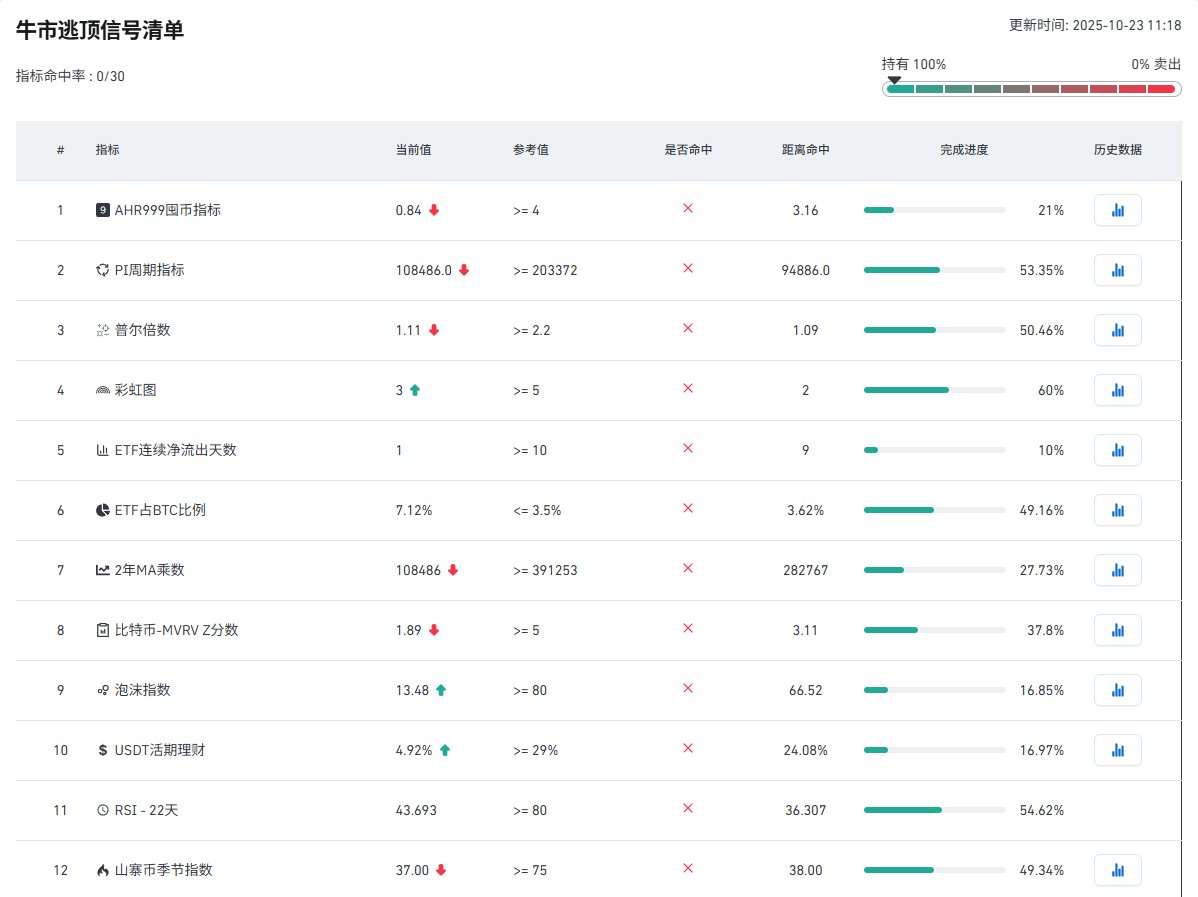1198x897 pixels.
Task: Show history chart for ETF连续净流出天数
Action: (1117, 450)
